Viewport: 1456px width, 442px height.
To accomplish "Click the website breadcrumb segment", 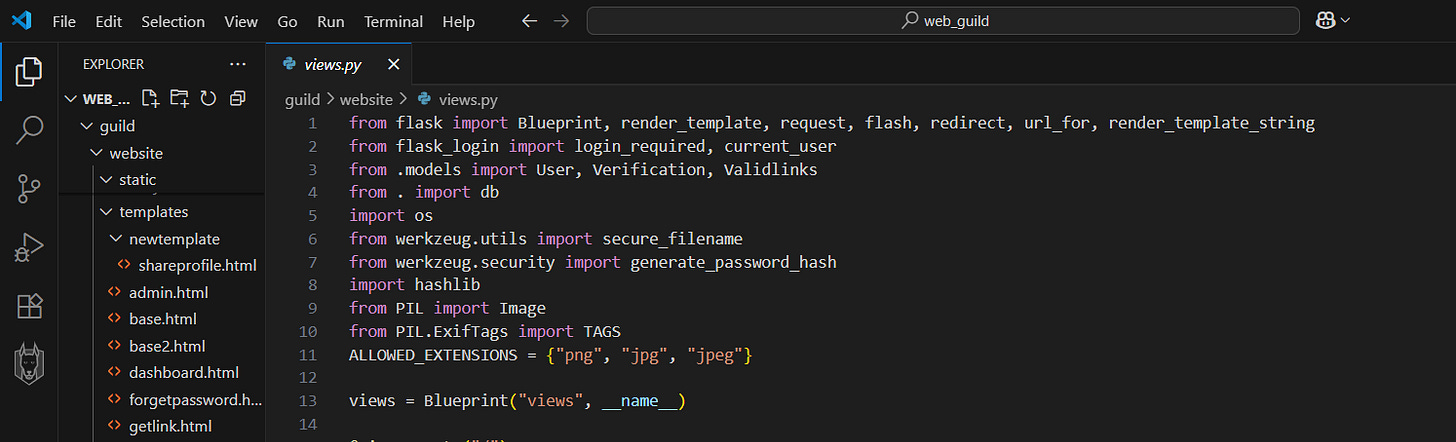I will click(367, 99).
